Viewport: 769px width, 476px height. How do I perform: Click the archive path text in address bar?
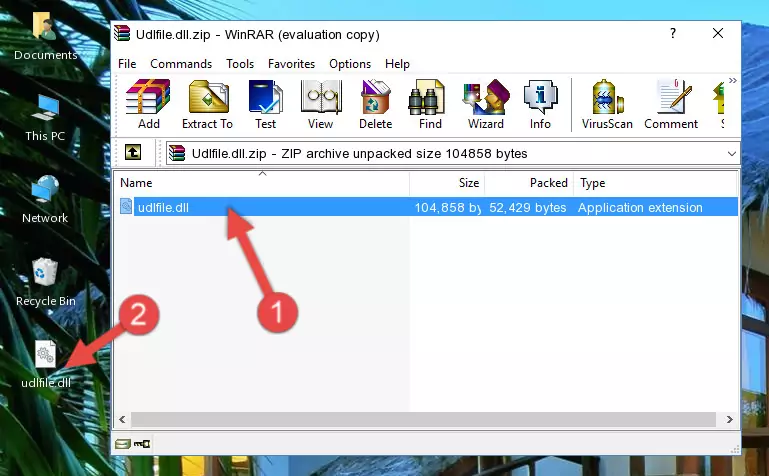coord(359,153)
